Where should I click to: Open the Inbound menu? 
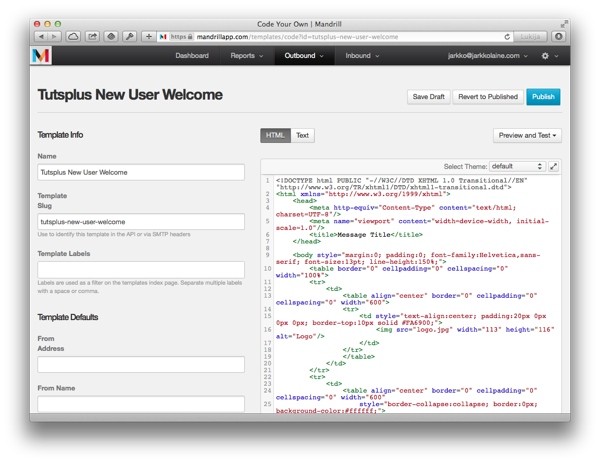(x=362, y=56)
